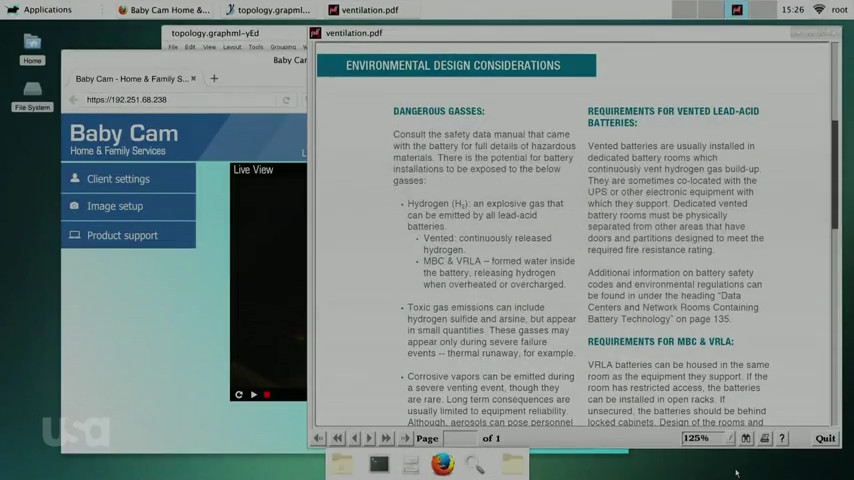
Task: Click the red PDF workspace indicator in panel
Action: coord(737,9)
